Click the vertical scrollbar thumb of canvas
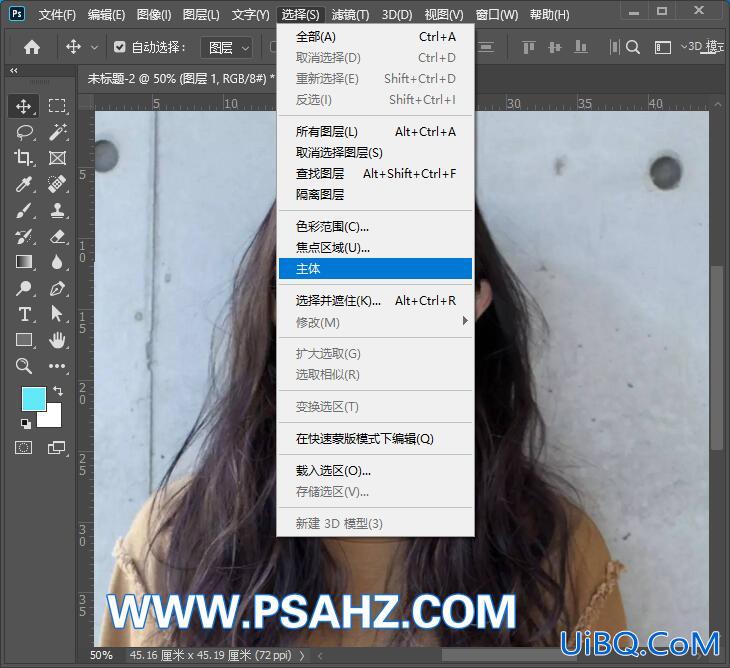 tap(716, 358)
